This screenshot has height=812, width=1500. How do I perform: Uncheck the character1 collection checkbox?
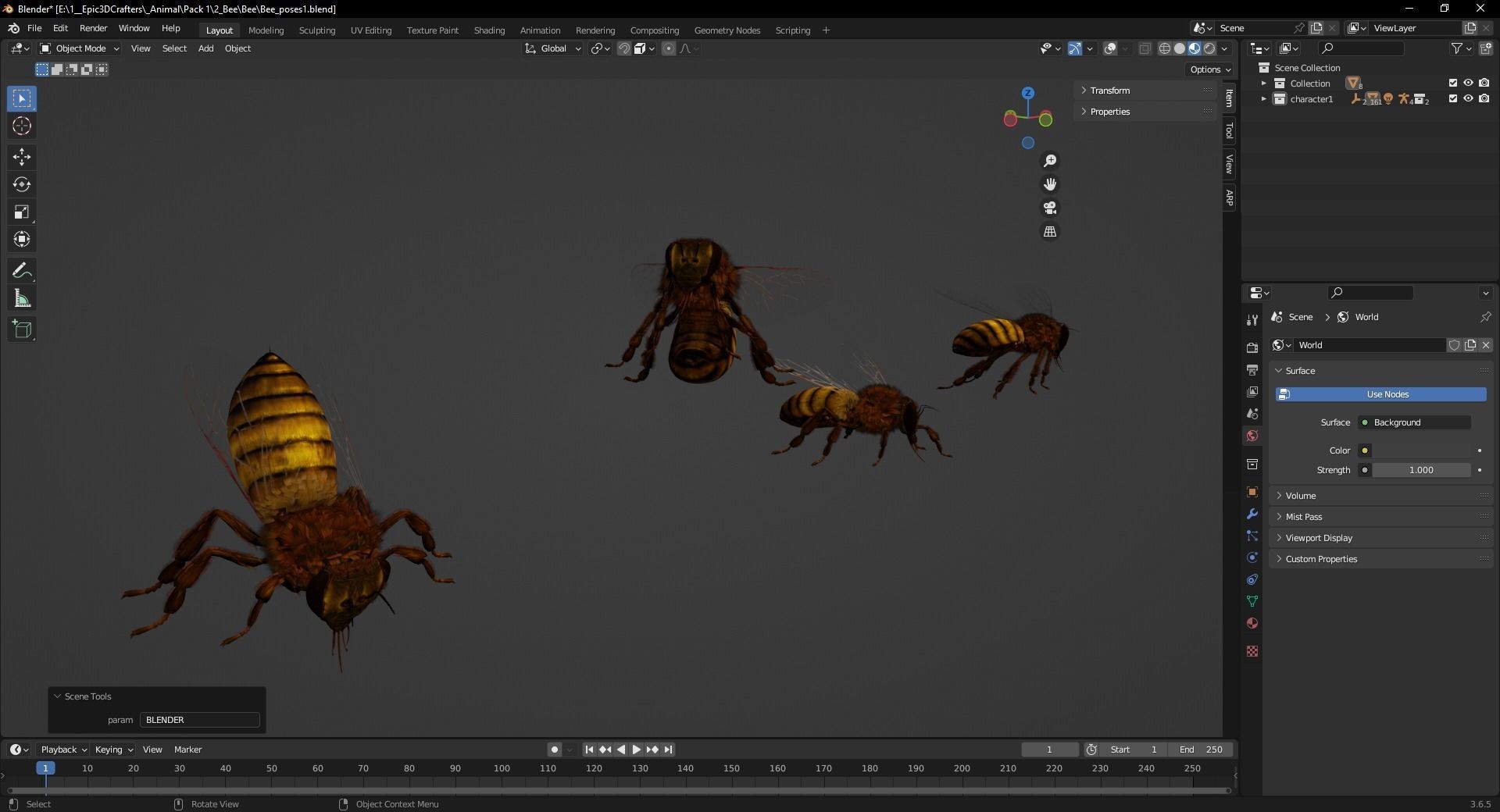click(1453, 98)
